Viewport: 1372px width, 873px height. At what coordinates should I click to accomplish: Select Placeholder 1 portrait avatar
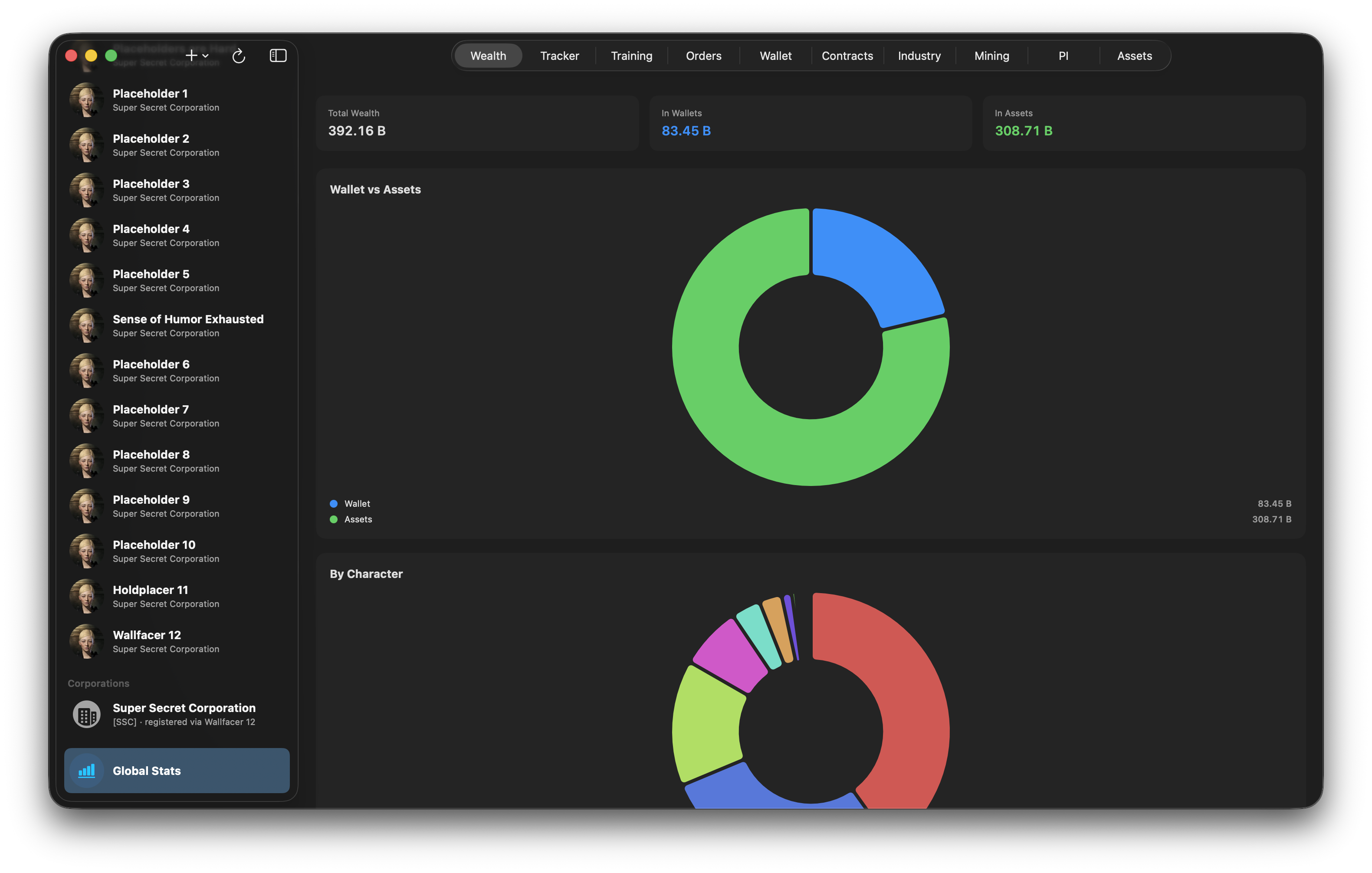coord(87,100)
